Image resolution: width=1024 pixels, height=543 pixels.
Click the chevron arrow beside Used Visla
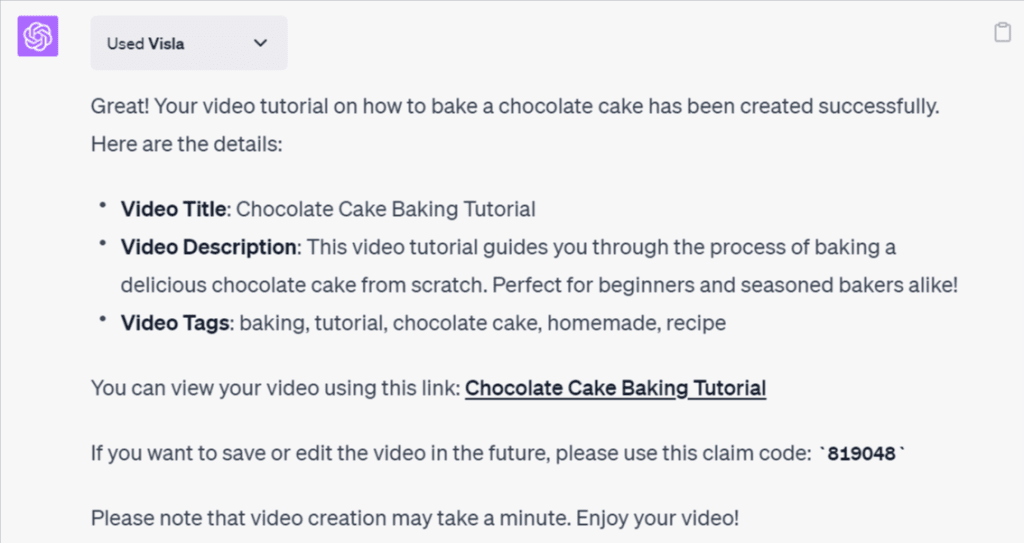point(260,43)
